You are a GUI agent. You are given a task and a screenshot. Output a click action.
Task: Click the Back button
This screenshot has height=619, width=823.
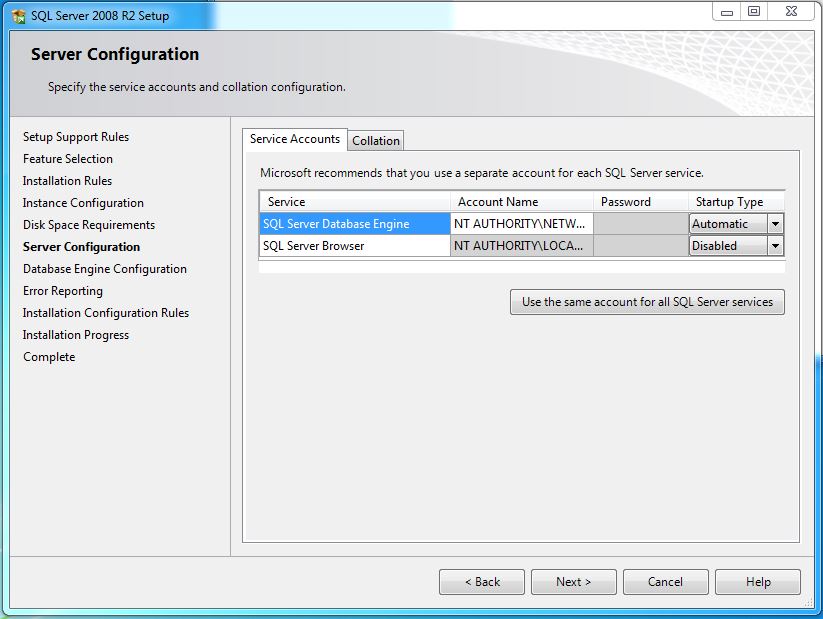(x=481, y=581)
